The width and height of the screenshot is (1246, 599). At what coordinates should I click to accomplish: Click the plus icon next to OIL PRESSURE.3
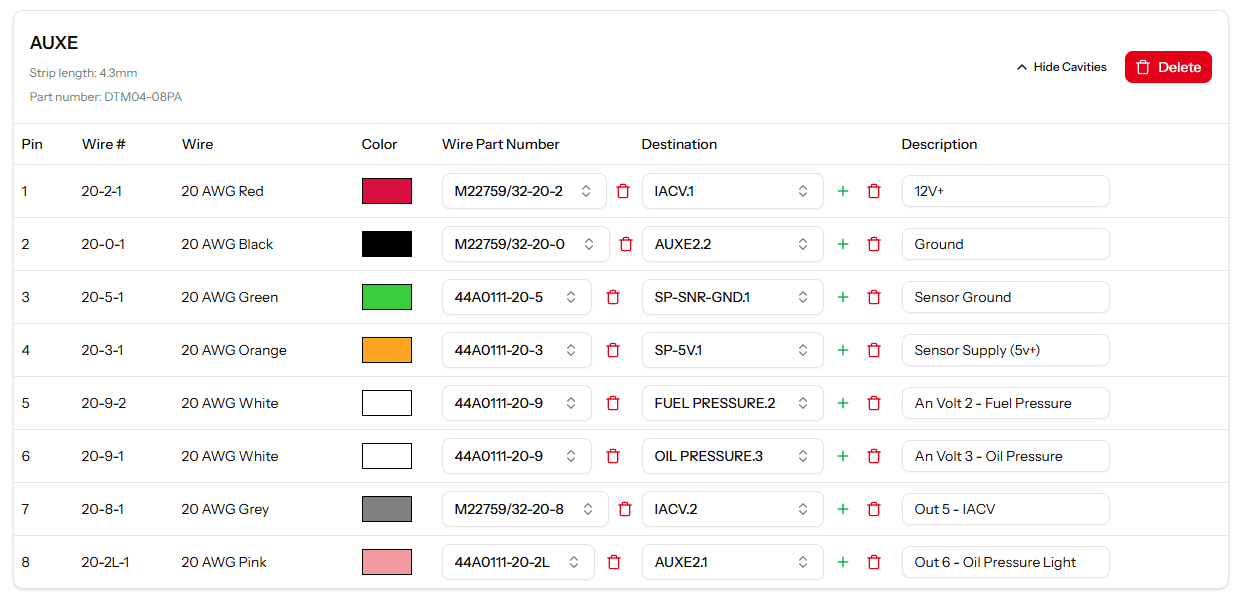pyautogui.click(x=842, y=456)
